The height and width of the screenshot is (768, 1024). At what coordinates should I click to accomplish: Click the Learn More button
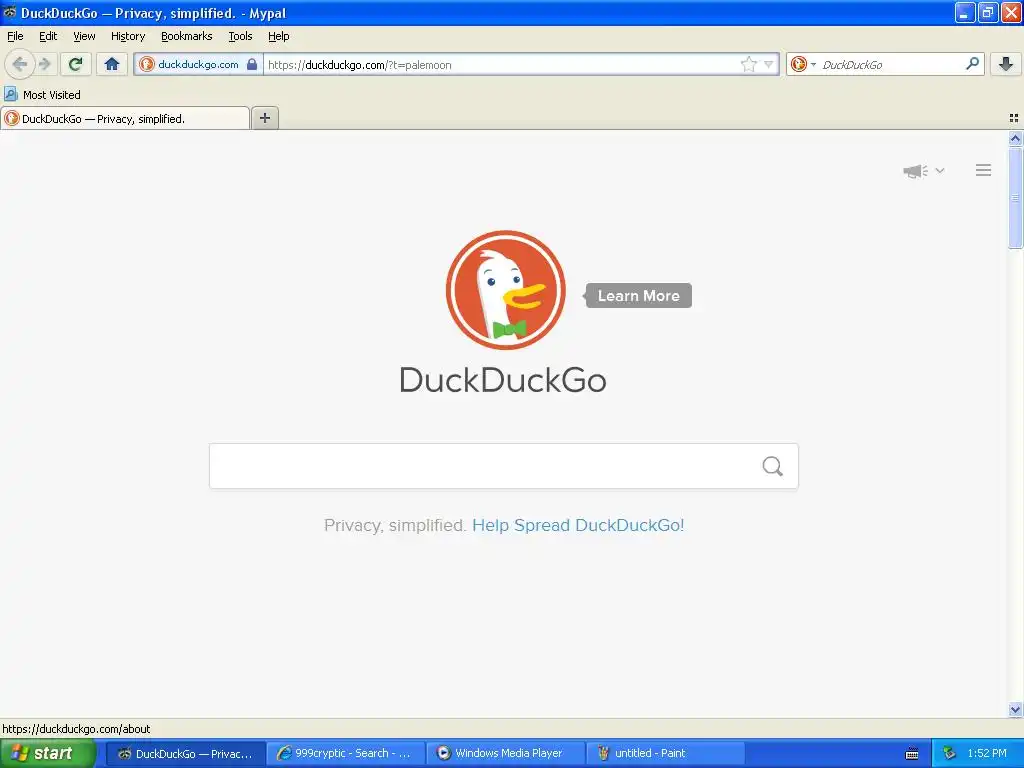click(x=639, y=296)
